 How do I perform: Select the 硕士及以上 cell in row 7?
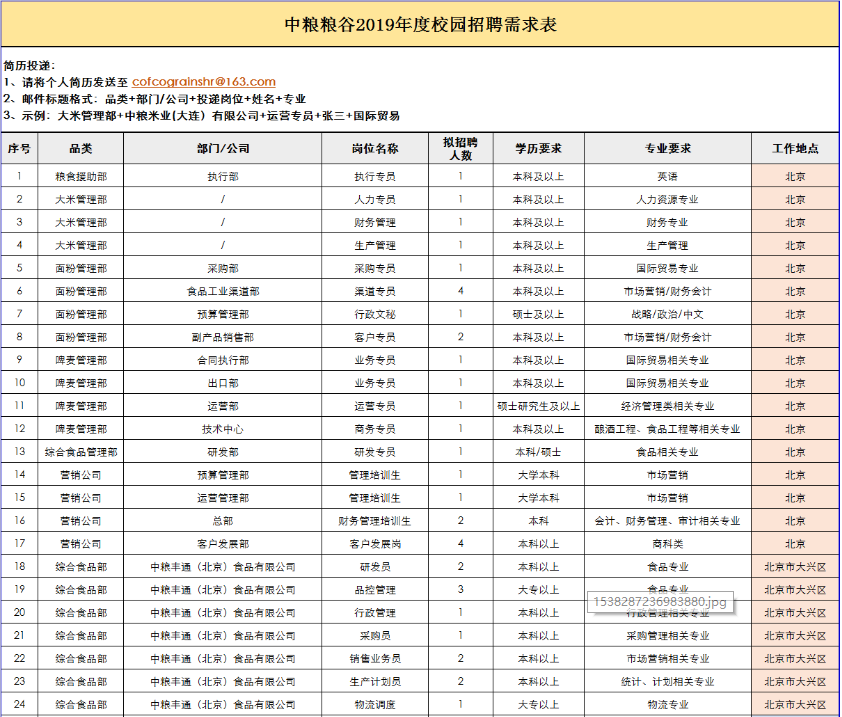[x=539, y=314]
